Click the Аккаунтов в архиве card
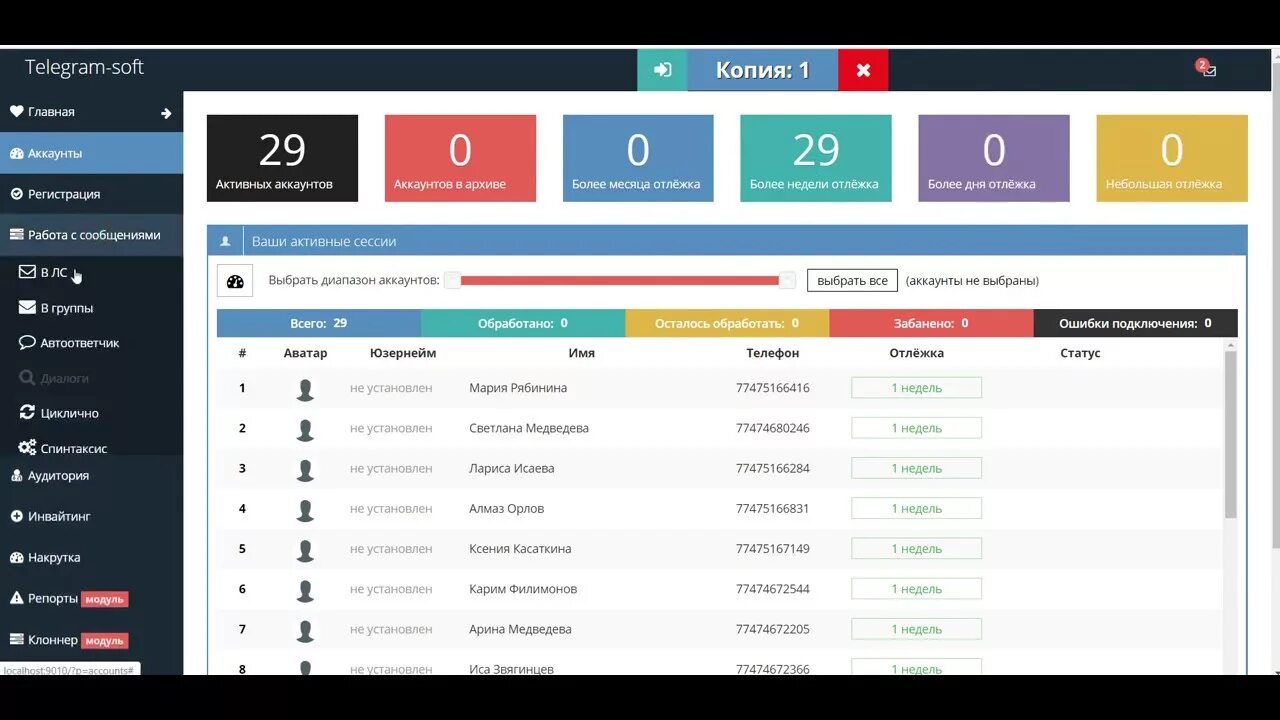Screen dimensions: 1280x720 click(460, 158)
